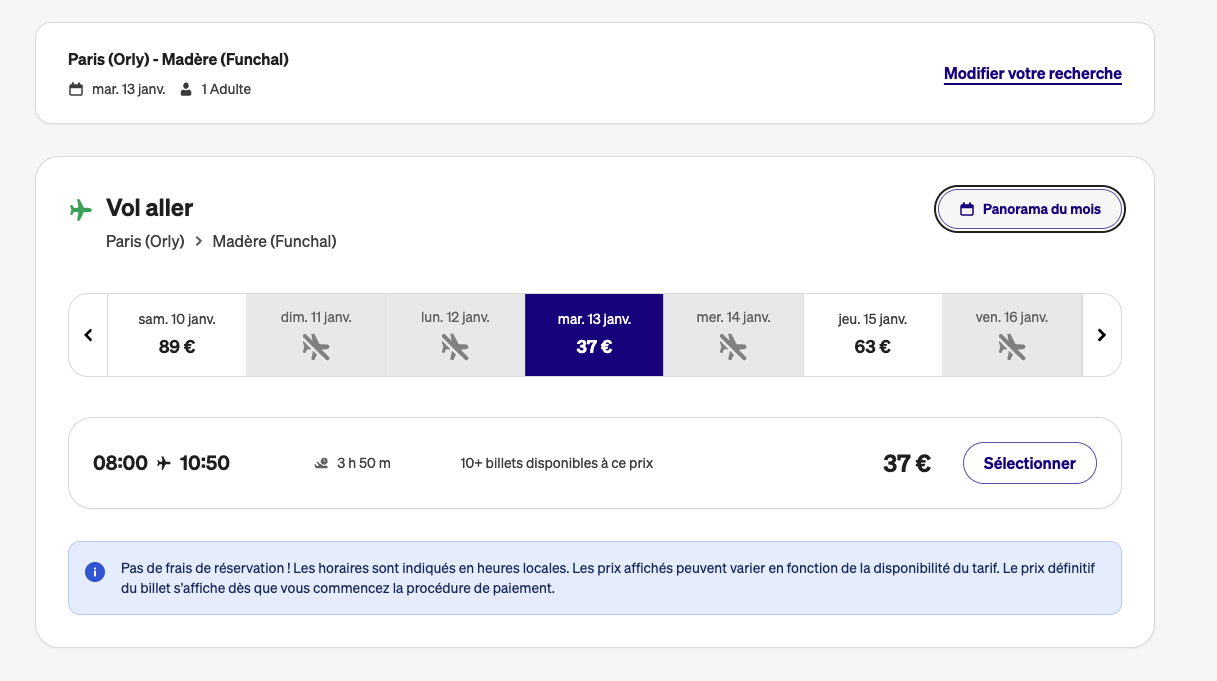Click the plane icon between 08:00 and 10:50
This screenshot has width=1217, height=681.
[x=164, y=463]
